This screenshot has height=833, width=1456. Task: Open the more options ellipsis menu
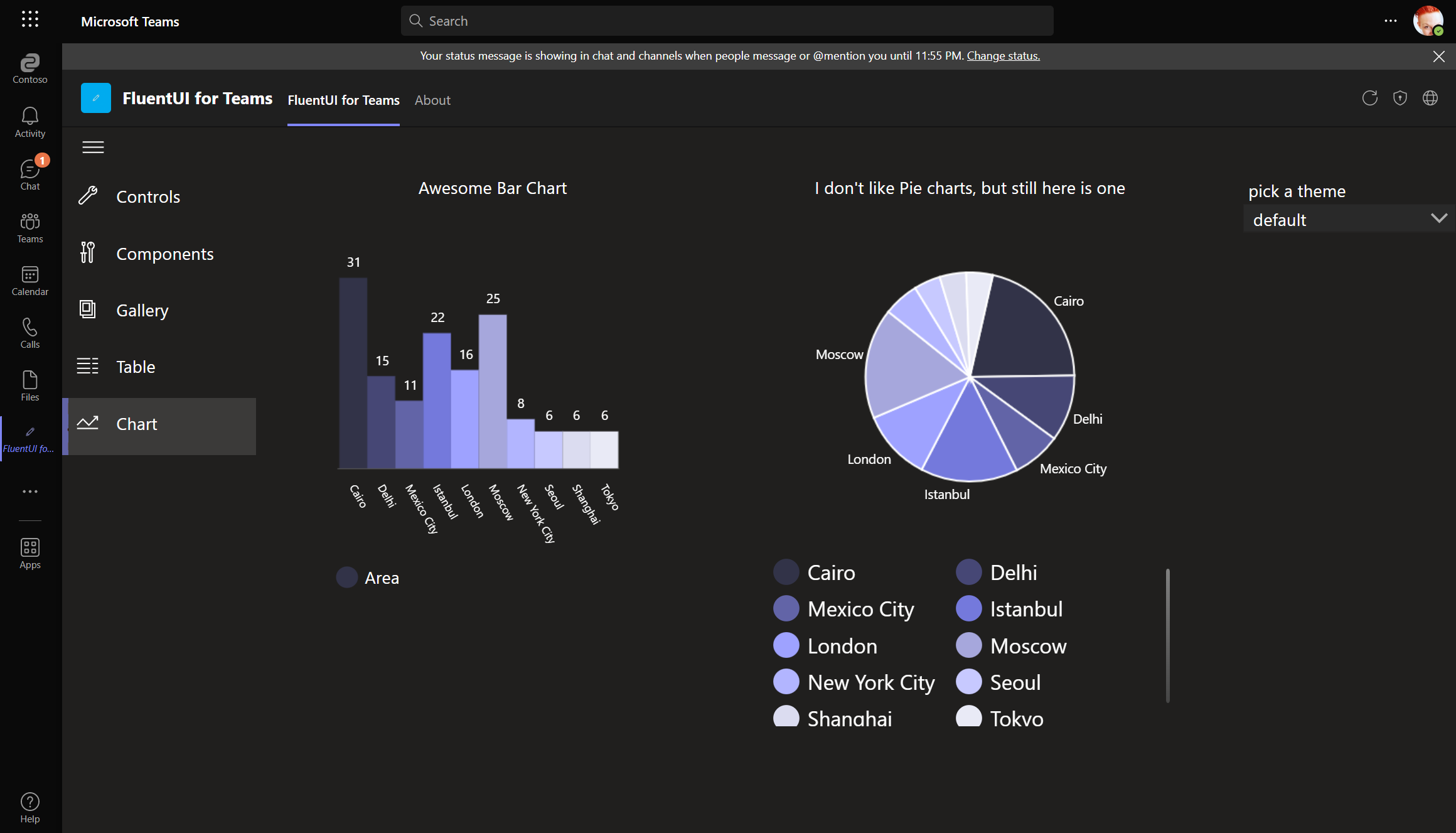1391,21
